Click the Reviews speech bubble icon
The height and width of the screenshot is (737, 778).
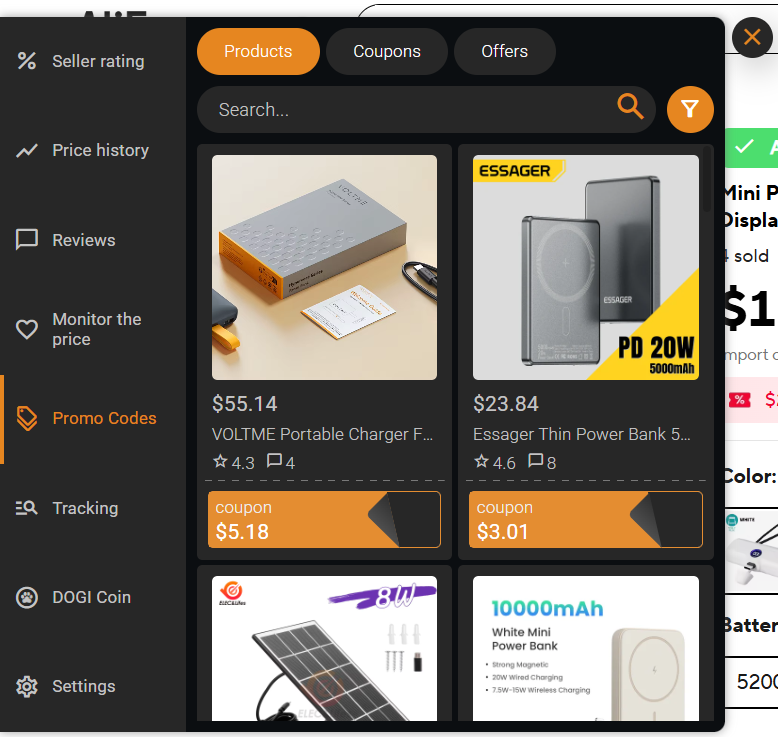point(27,240)
